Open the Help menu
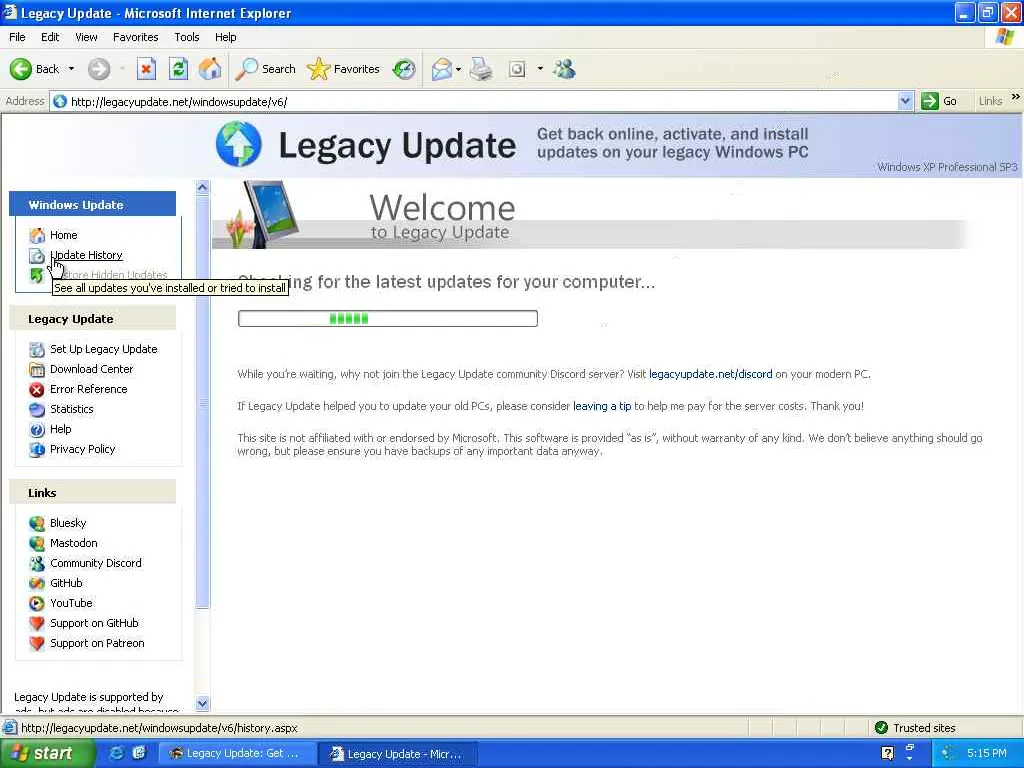The image size is (1024, 768). coord(225,37)
